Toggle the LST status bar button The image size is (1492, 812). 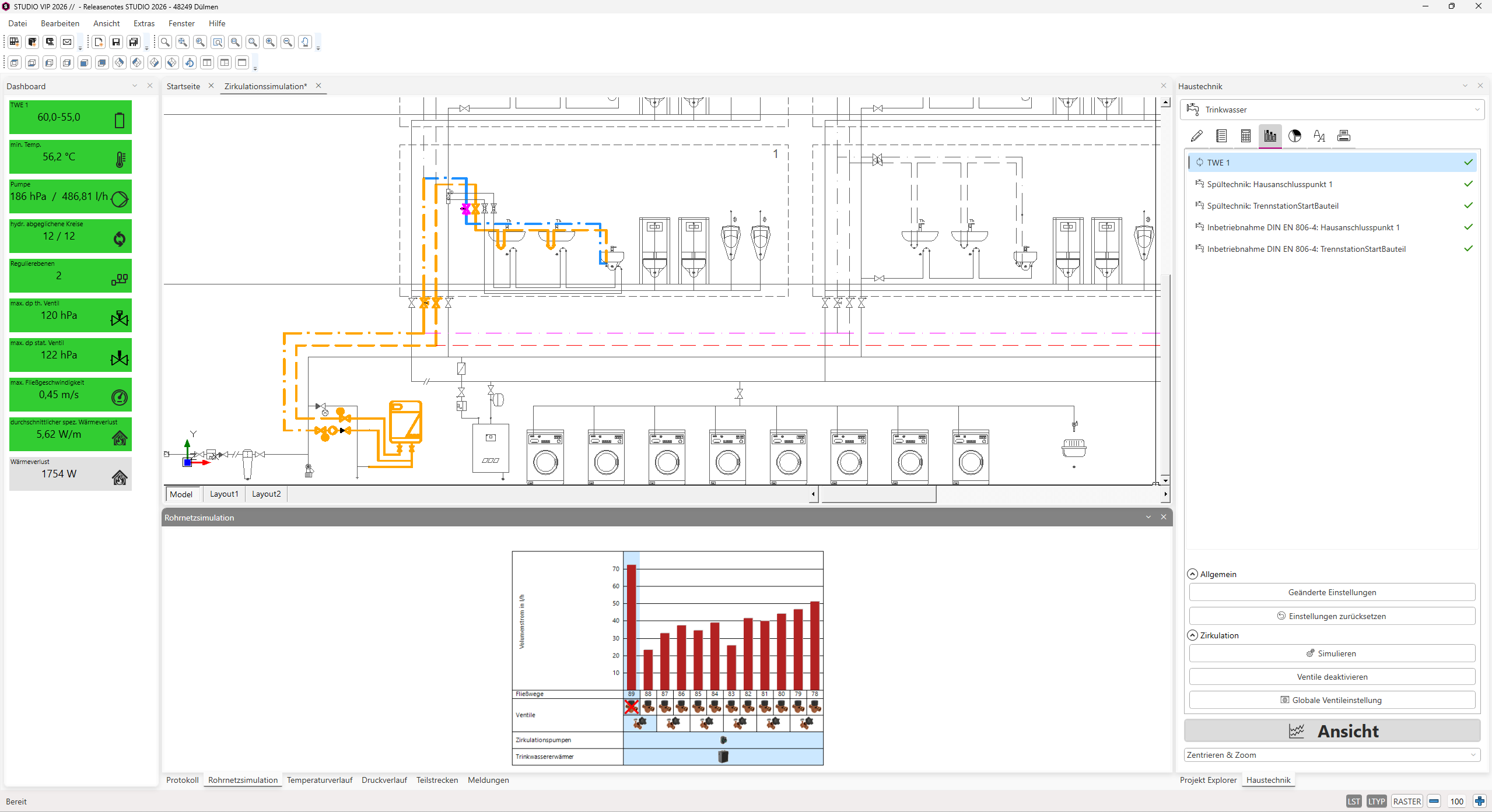1354,801
